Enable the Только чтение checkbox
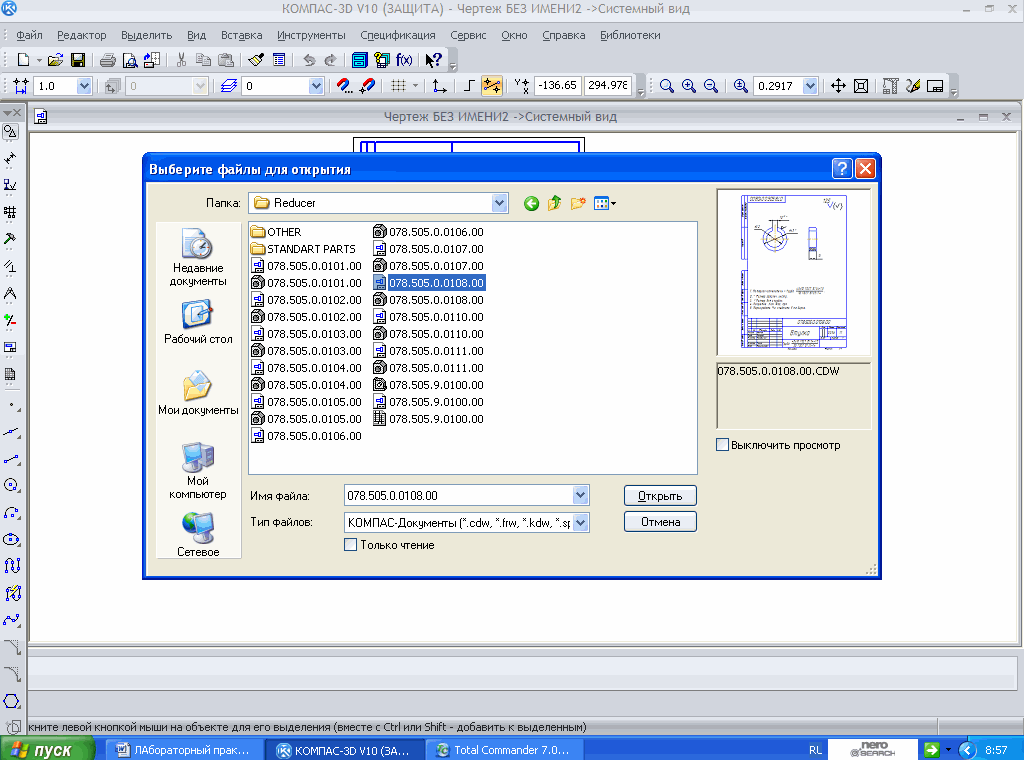 click(351, 545)
